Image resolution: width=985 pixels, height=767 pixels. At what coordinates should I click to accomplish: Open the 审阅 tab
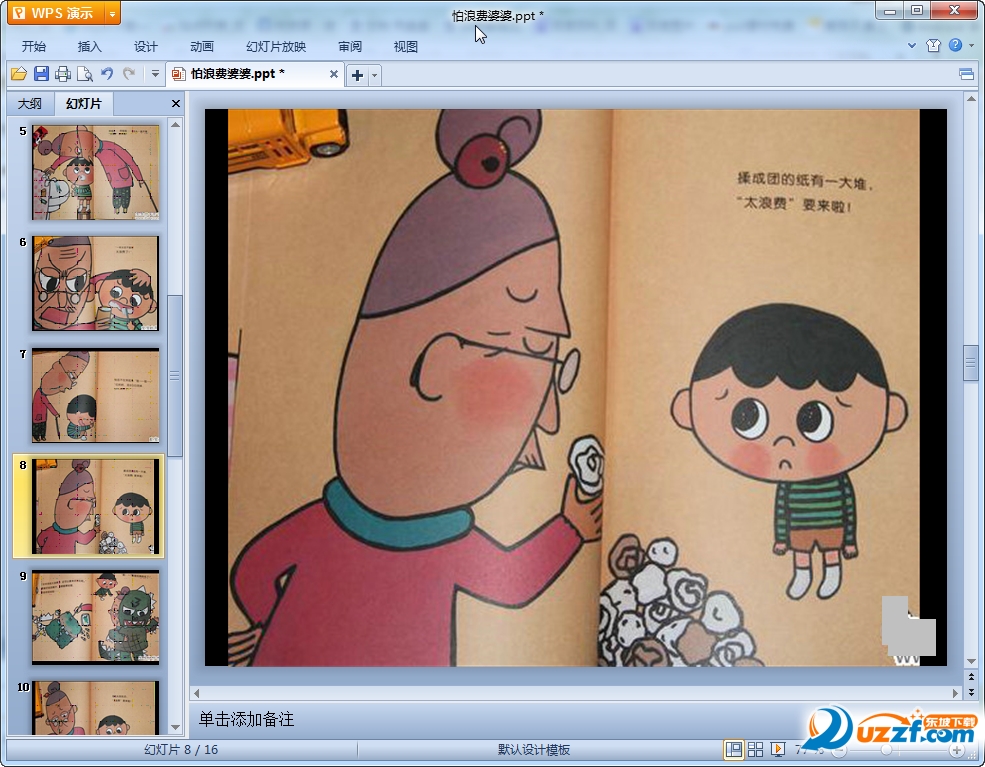[x=350, y=46]
